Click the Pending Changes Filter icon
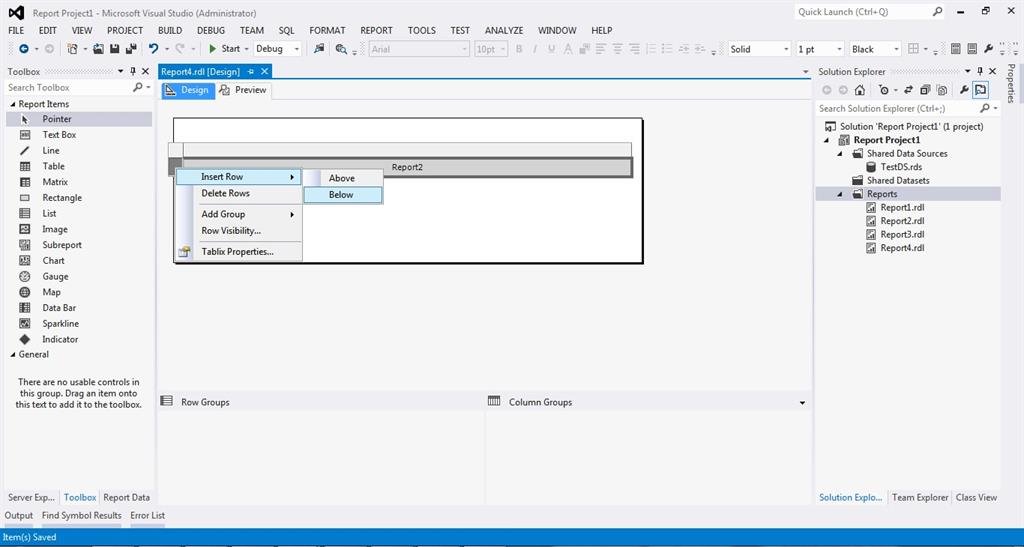 [x=884, y=90]
